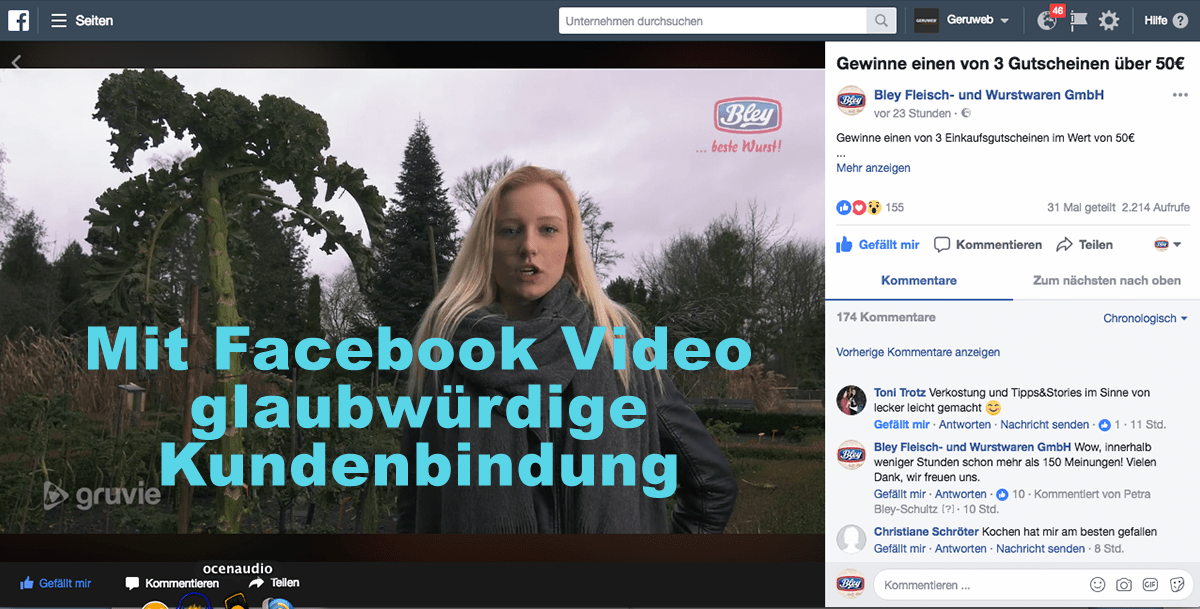Image resolution: width=1200 pixels, height=609 pixels.
Task: Click 'Kommentieren' below the video
Action: (172, 583)
